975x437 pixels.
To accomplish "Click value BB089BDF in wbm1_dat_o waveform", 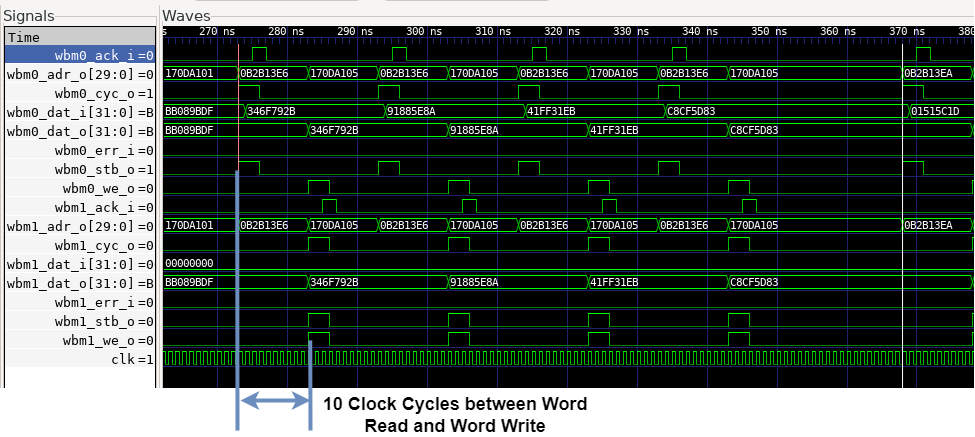I will (190, 282).
